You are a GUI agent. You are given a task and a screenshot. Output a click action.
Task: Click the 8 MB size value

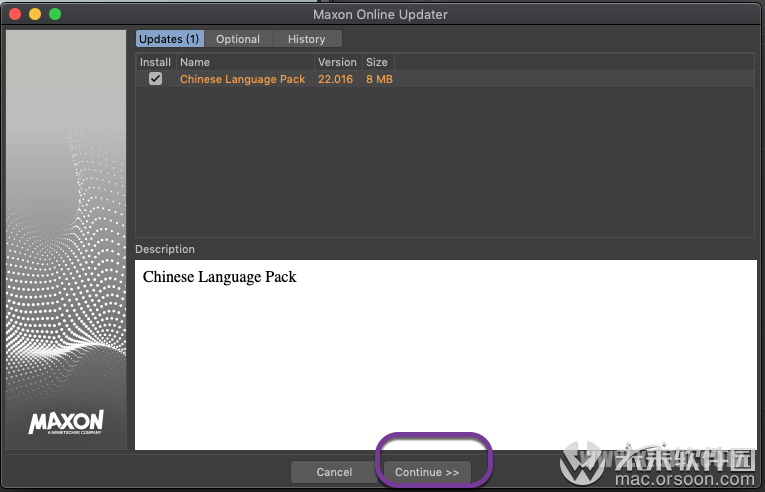coord(379,79)
